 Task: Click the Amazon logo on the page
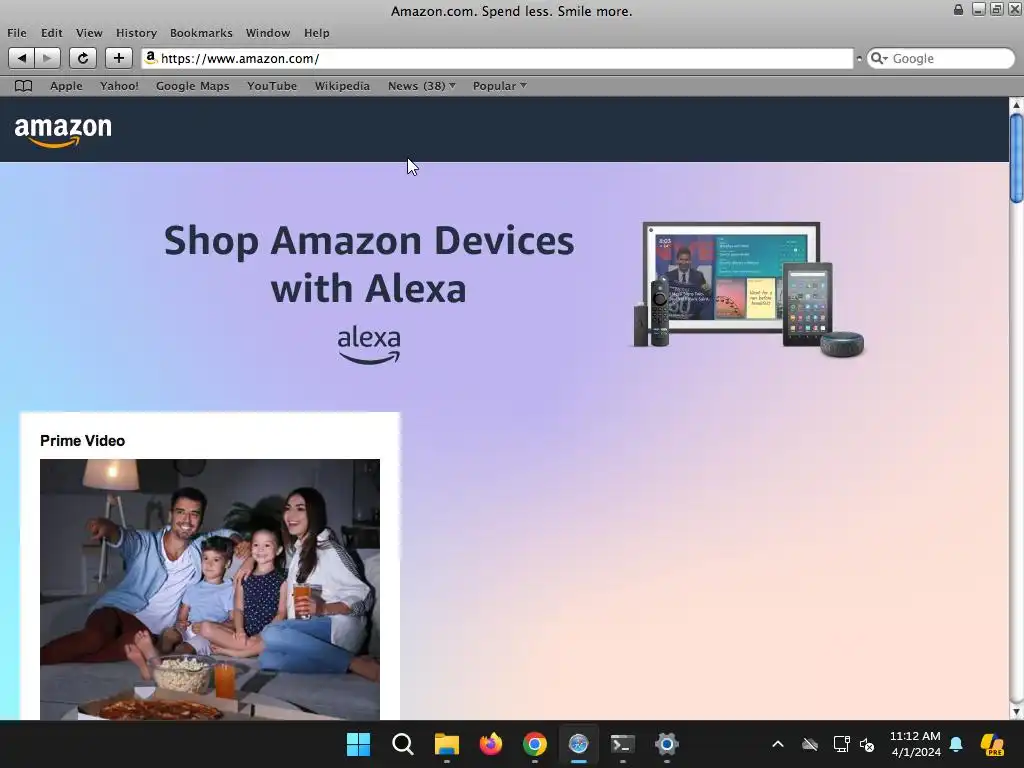pos(63,131)
